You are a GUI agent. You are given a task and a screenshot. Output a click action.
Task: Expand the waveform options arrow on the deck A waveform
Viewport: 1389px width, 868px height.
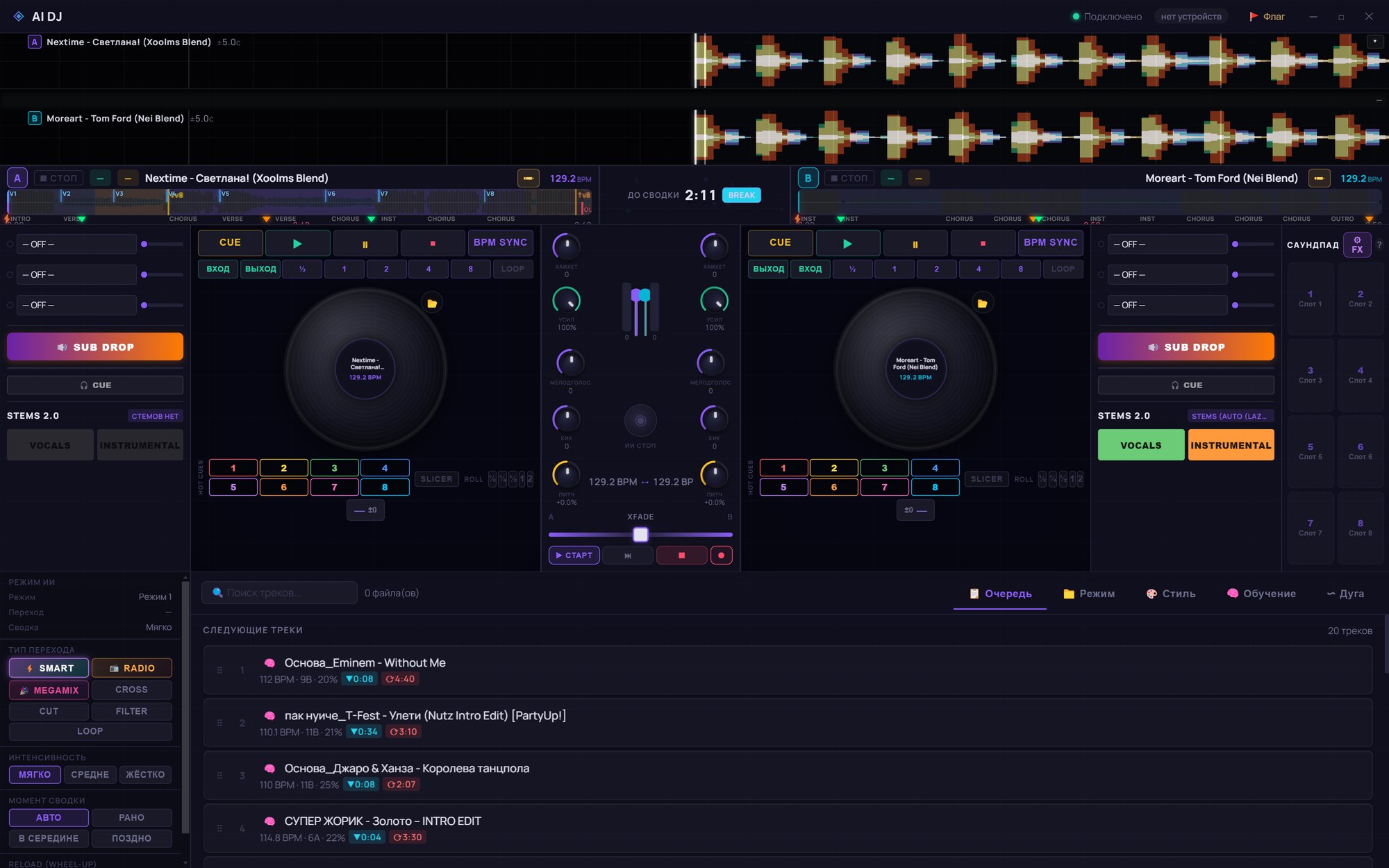click(x=1374, y=42)
